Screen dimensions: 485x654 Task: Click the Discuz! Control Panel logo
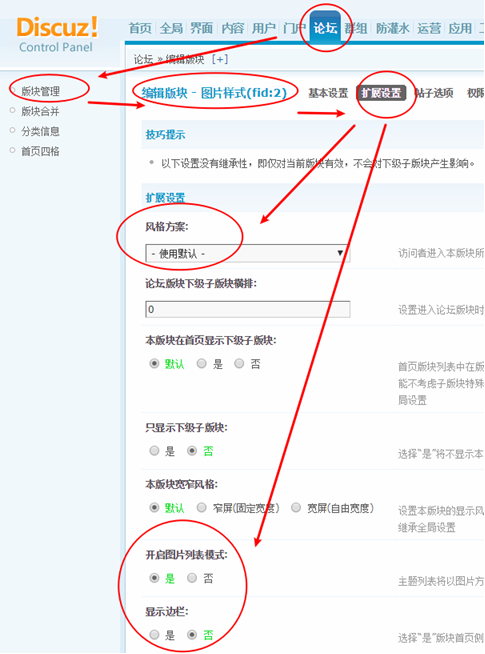[x=57, y=35]
